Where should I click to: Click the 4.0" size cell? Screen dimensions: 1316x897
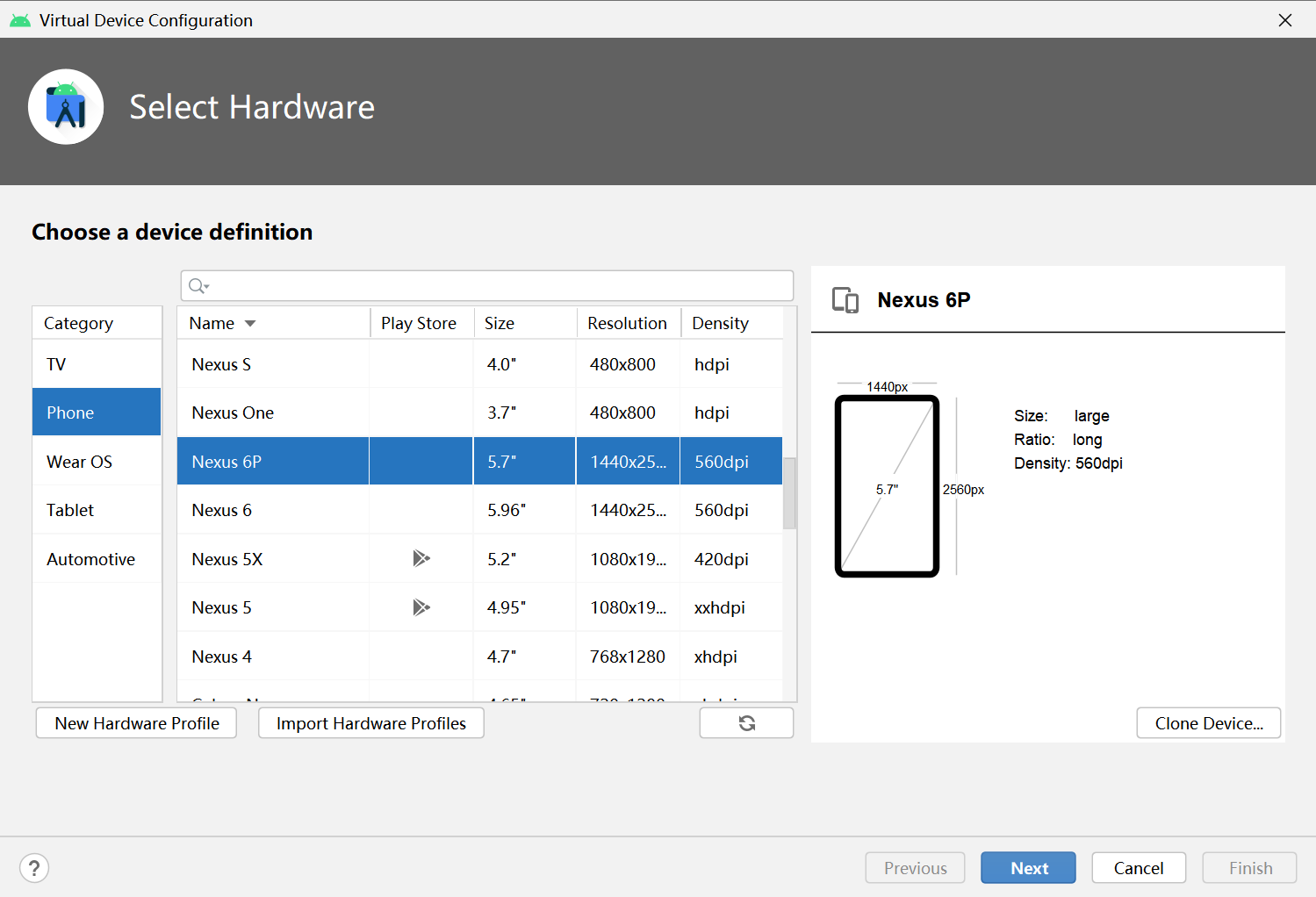coord(501,364)
